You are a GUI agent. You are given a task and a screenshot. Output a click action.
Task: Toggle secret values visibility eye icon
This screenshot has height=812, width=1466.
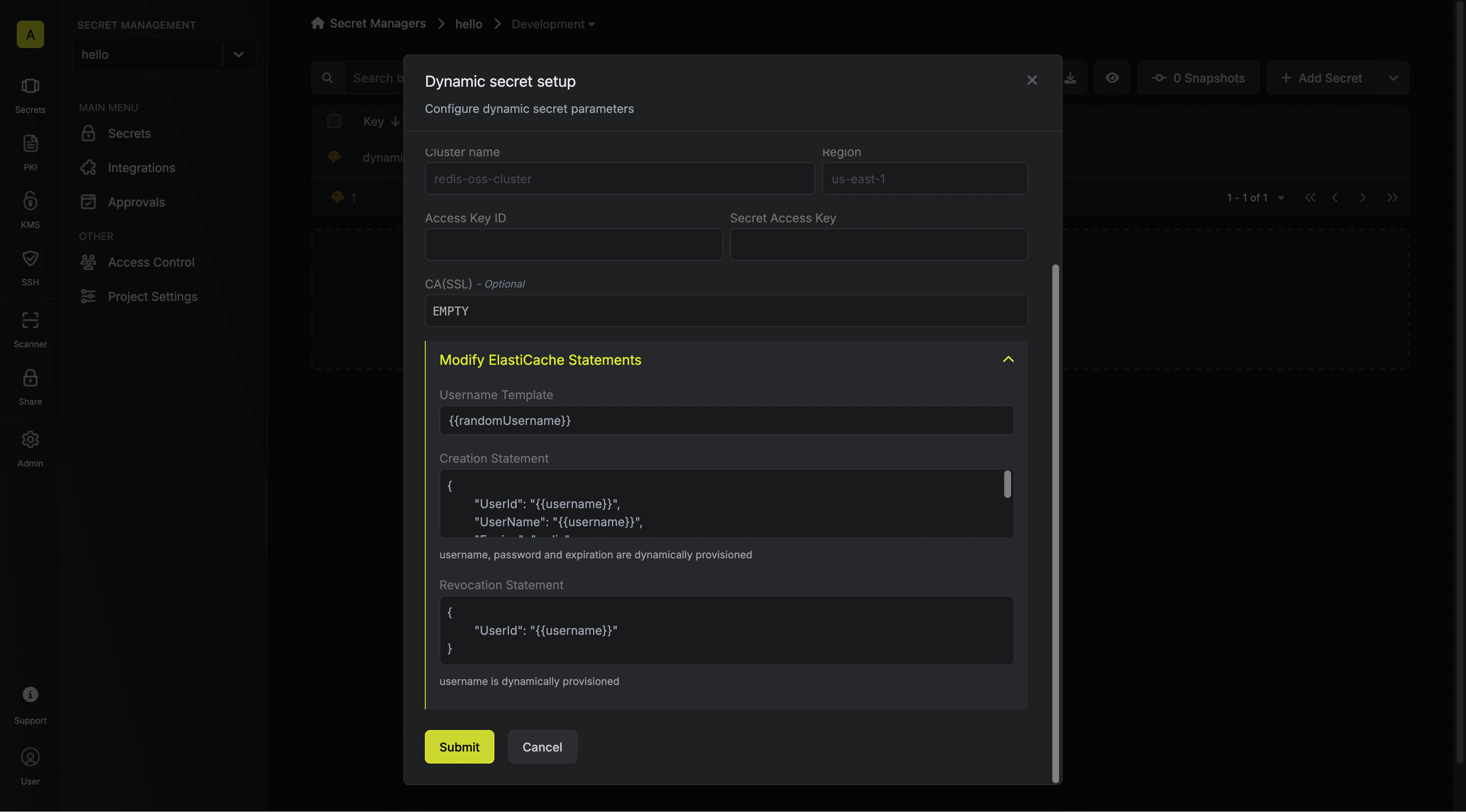click(x=1112, y=78)
